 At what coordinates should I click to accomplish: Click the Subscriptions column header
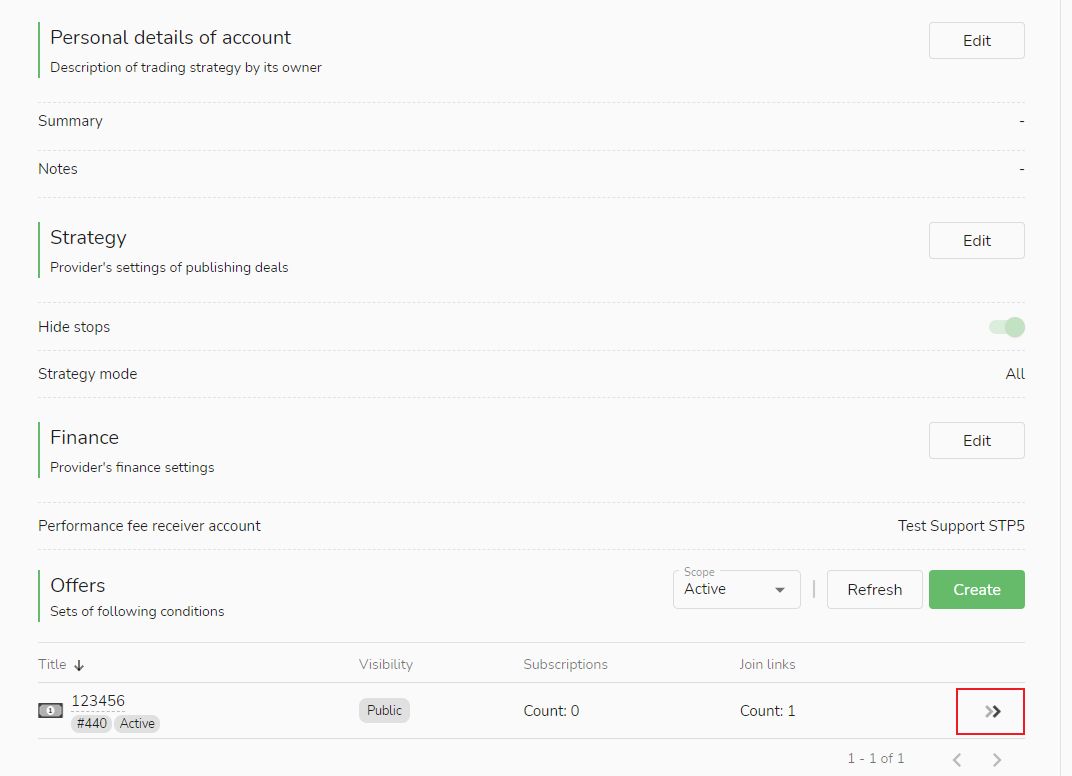[565, 665]
